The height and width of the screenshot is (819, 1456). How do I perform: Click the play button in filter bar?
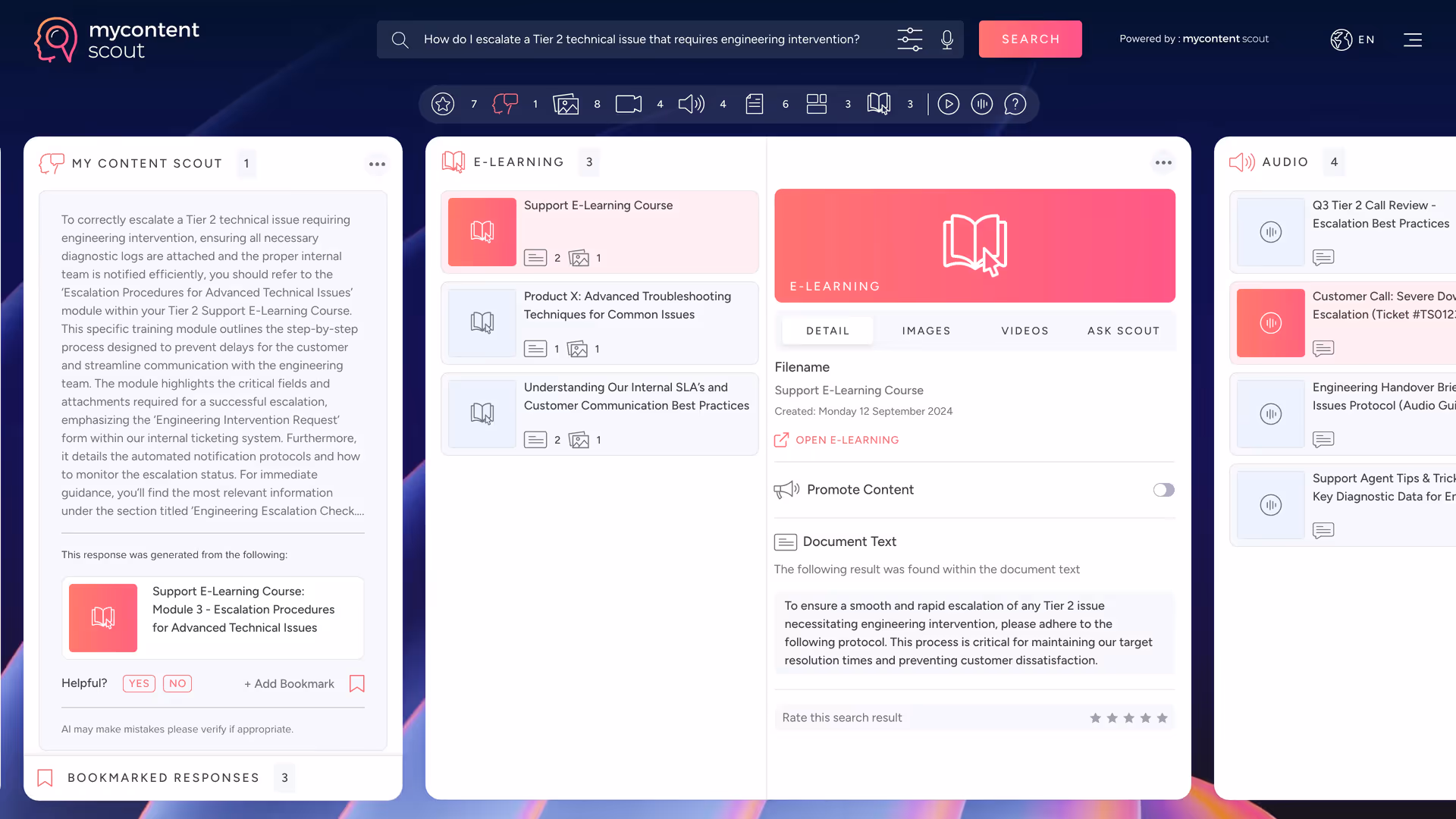(948, 104)
